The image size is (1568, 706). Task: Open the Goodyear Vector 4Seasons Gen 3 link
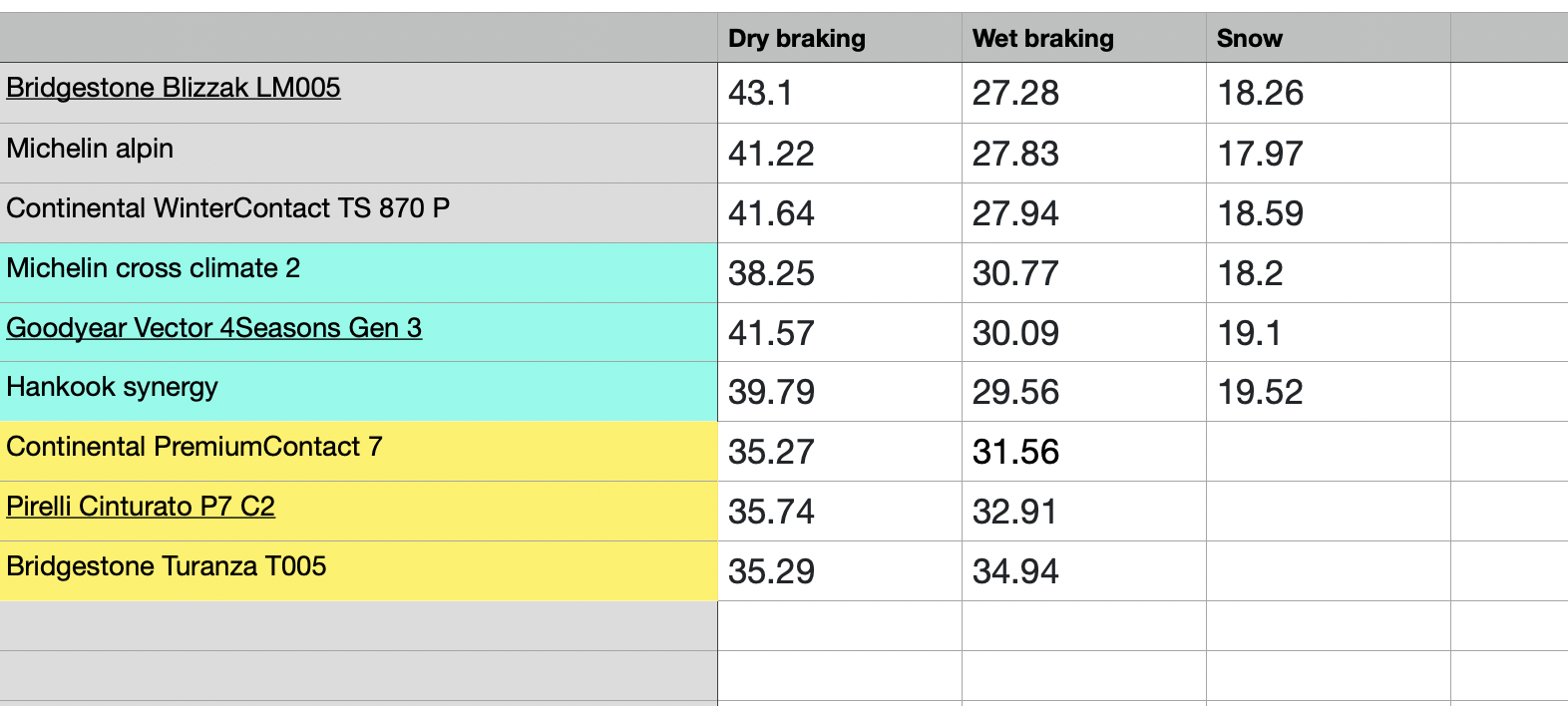[213, 328]
